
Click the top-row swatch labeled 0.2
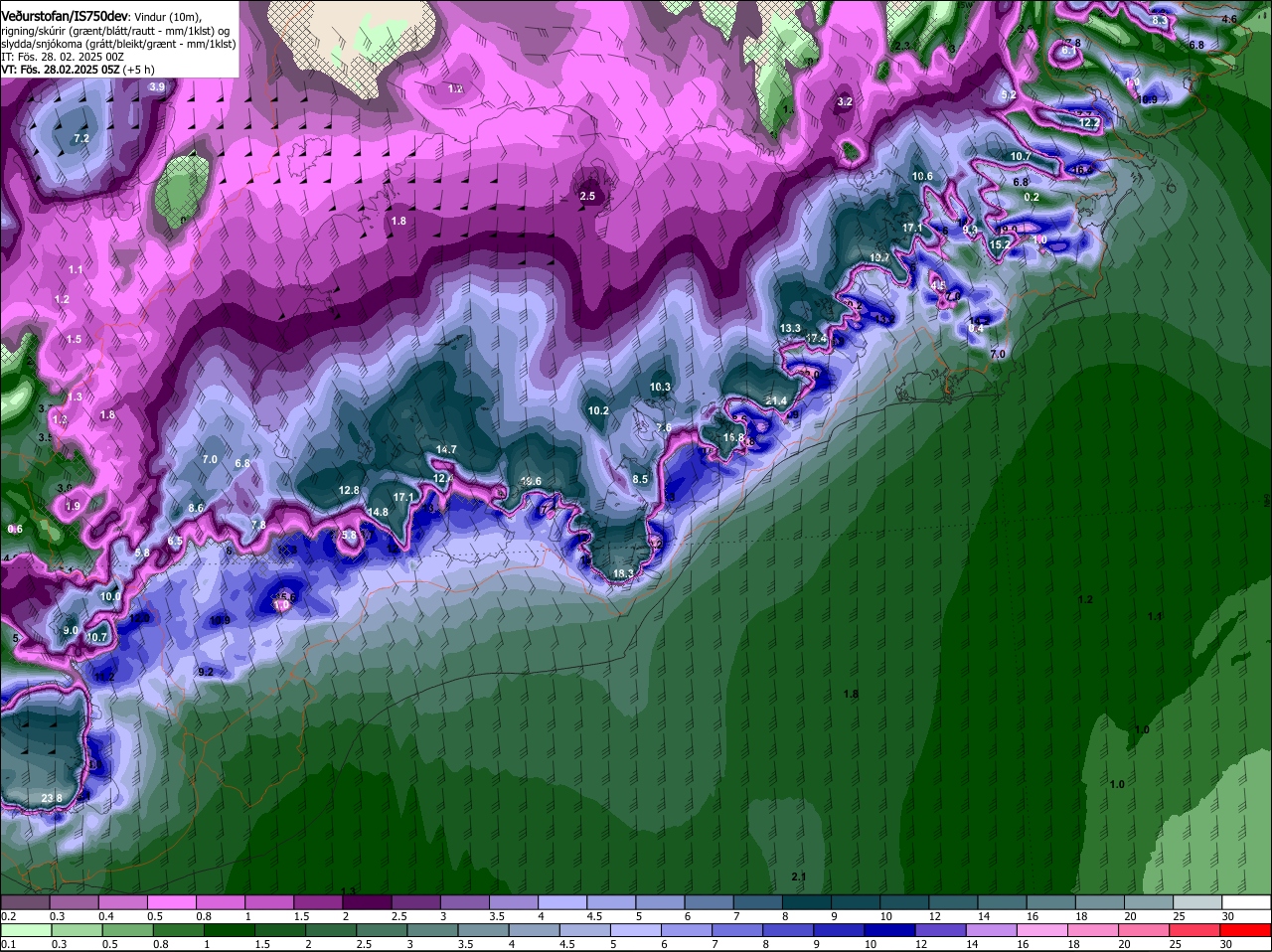[25, 902]
